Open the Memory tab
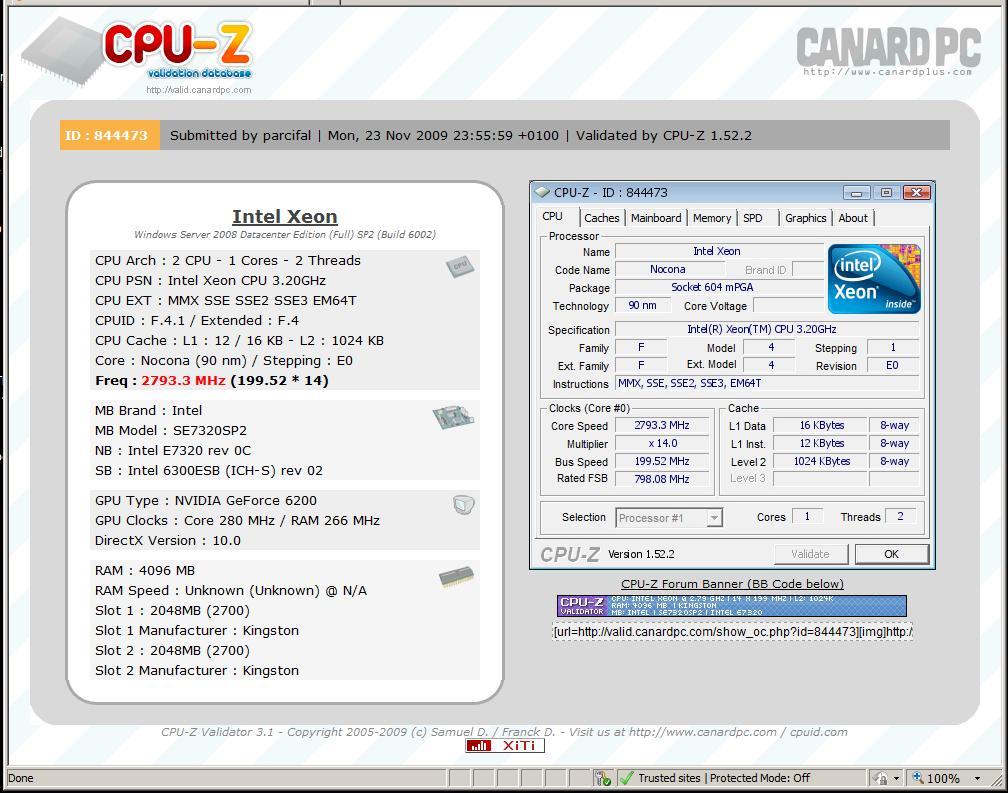The width and height of the screenshot is (1008, 793). [712, 218]
